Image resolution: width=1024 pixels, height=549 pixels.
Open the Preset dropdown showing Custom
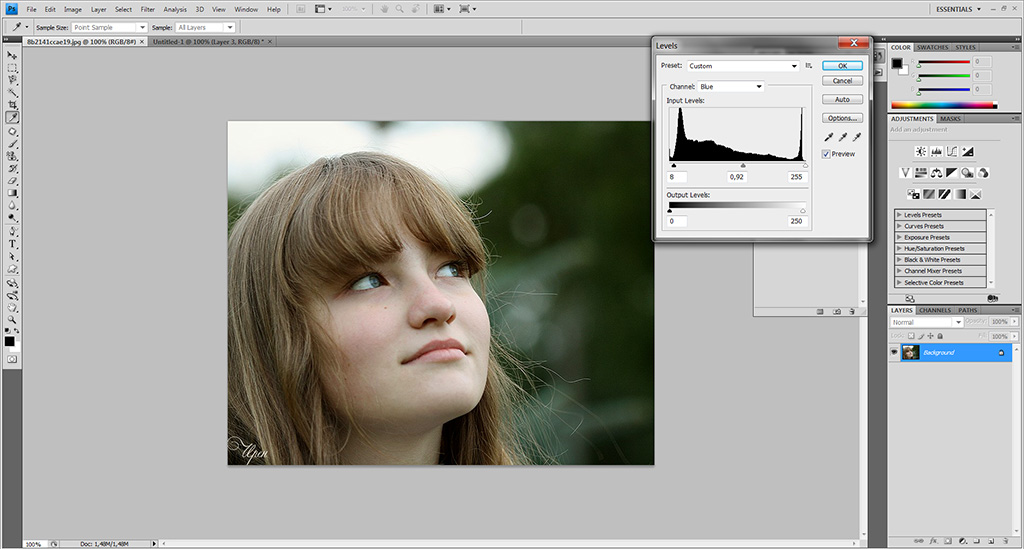(x=743, y=66)
